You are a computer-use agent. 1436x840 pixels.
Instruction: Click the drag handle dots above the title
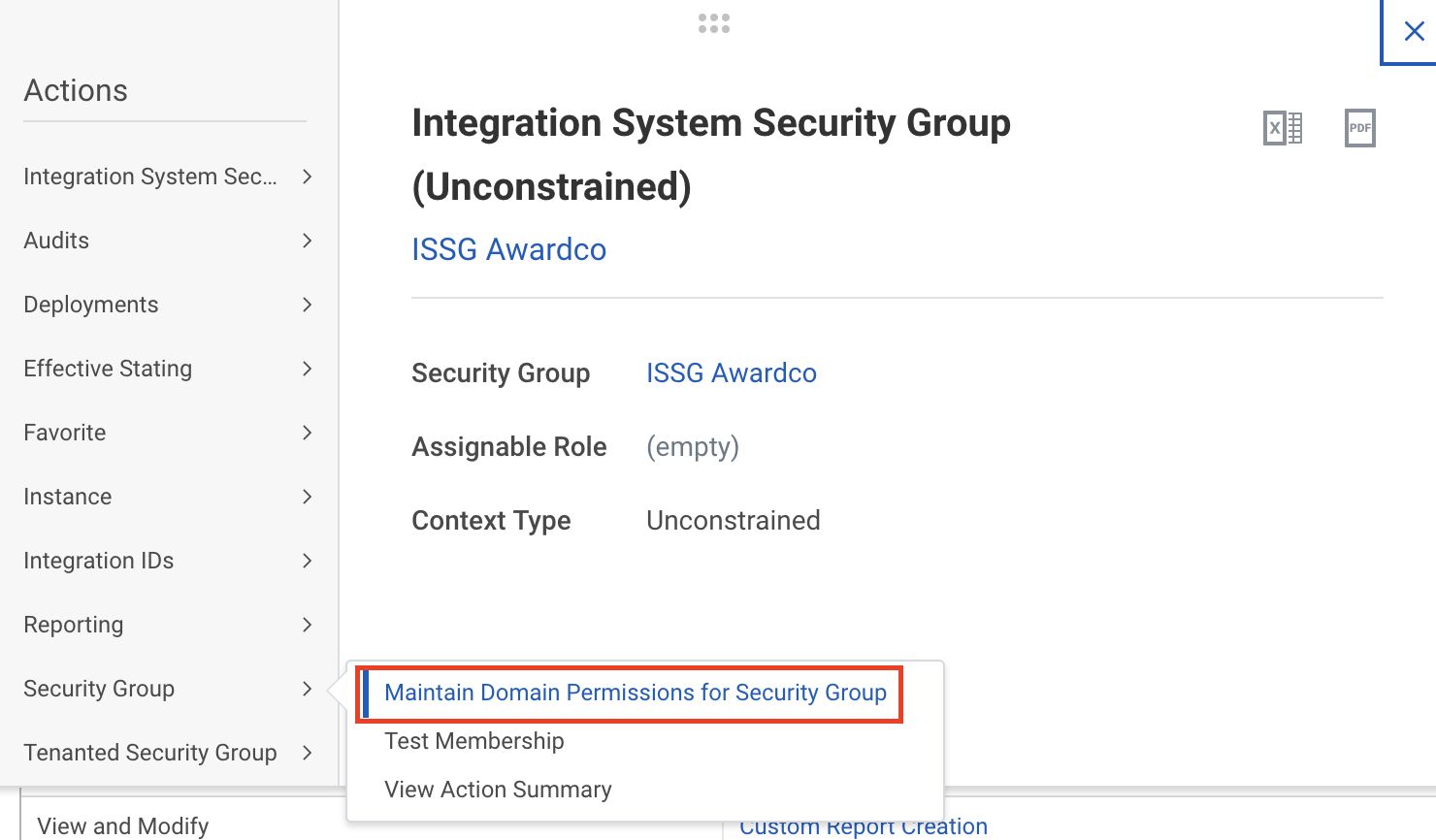coord(714,22)
